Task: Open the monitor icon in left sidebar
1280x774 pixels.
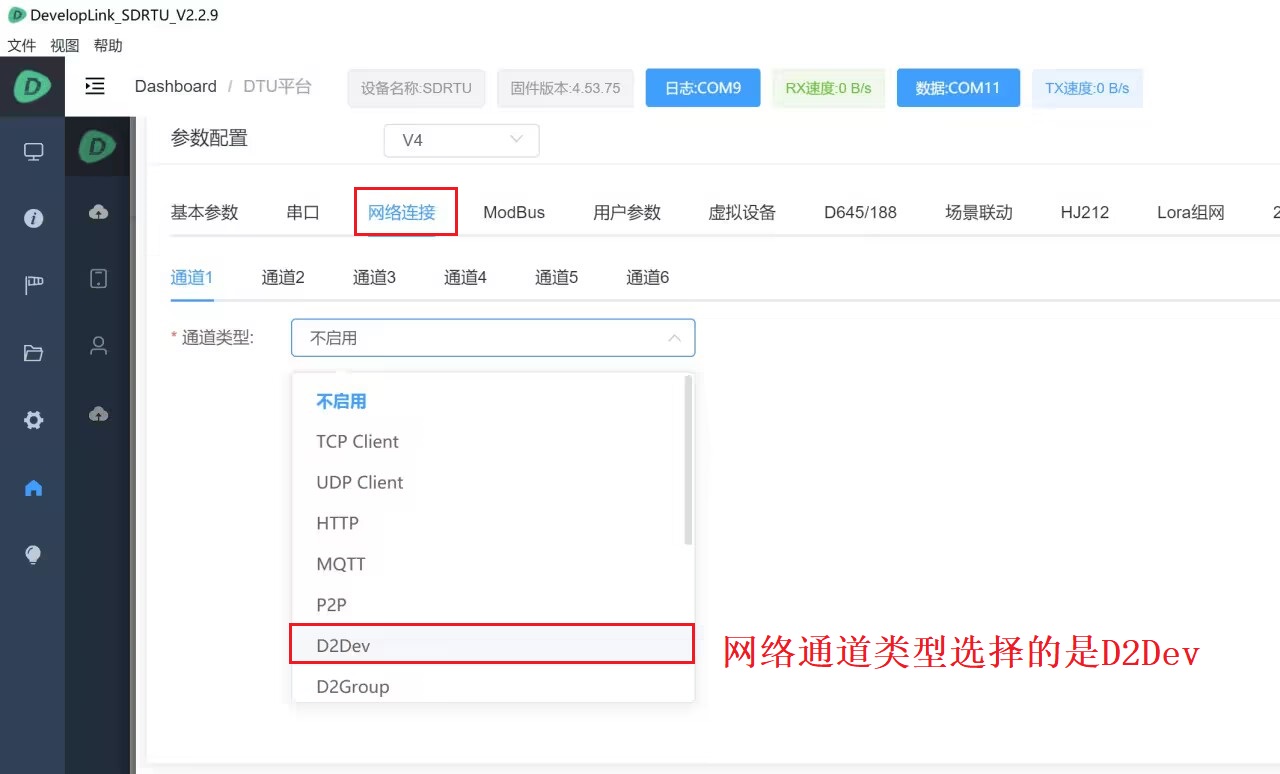Action: point(34,152)
